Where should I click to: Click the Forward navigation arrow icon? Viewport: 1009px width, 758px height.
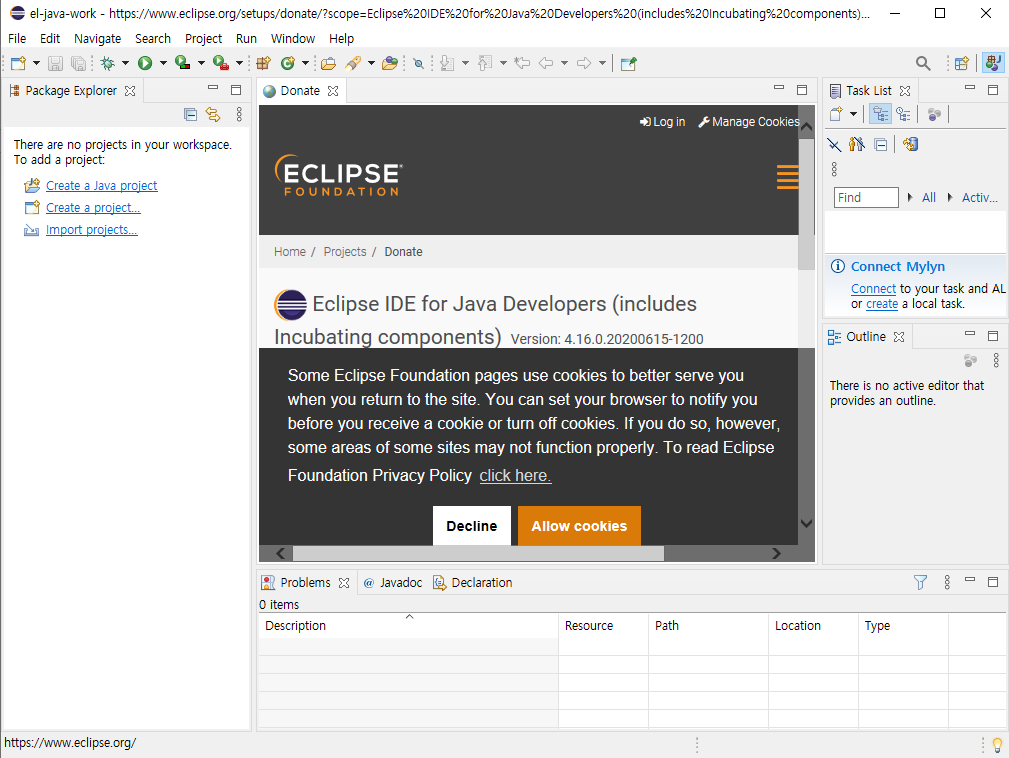point(584,63)
